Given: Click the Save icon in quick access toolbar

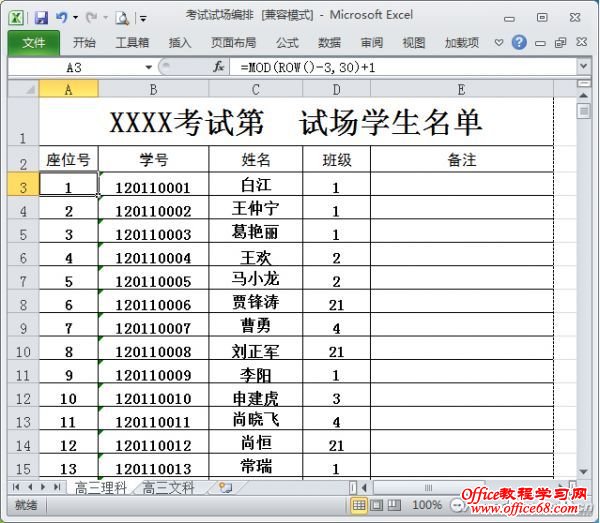Looking at the screenshot, I should coord(41,18).
